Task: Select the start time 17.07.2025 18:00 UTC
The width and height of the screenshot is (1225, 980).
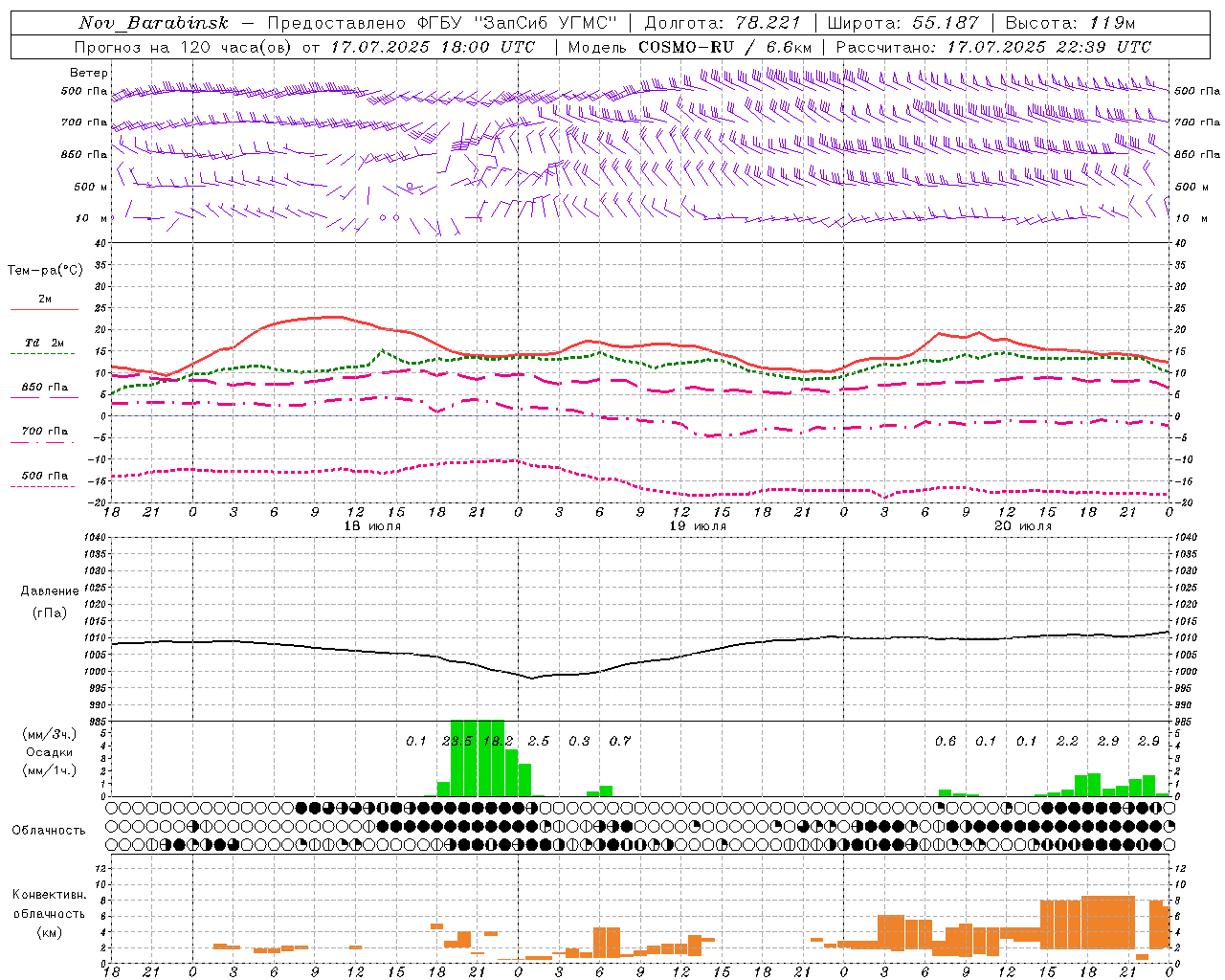Action: pos(434,47)
